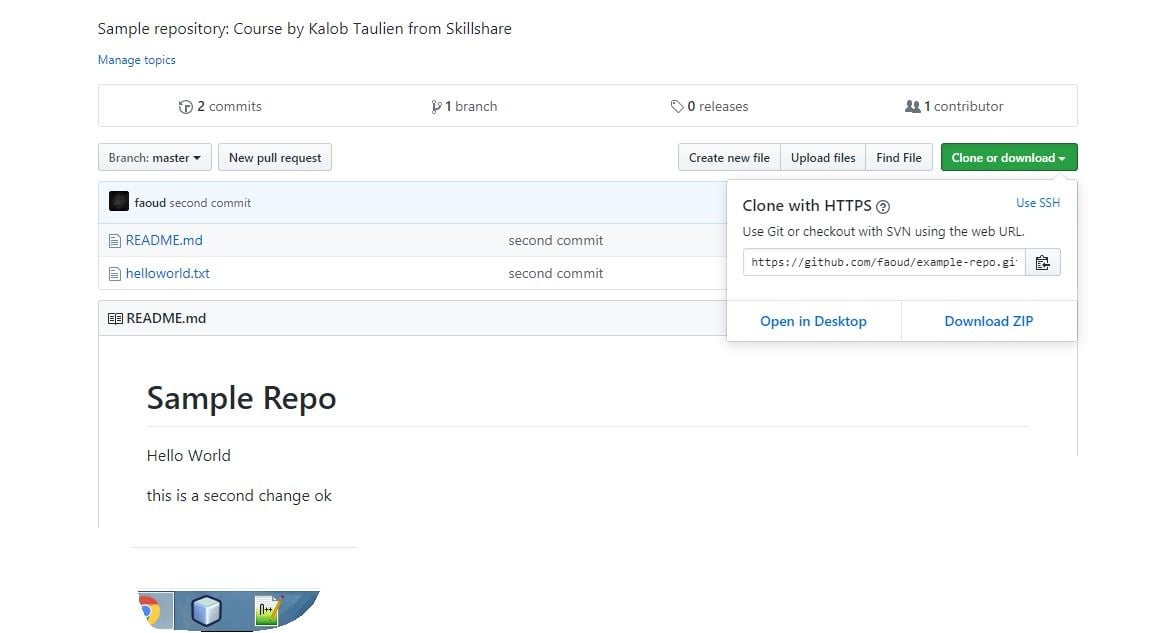The image size is (1172, 633).
Task: Click the releases tag icon
Action: (x=676, y=107)
